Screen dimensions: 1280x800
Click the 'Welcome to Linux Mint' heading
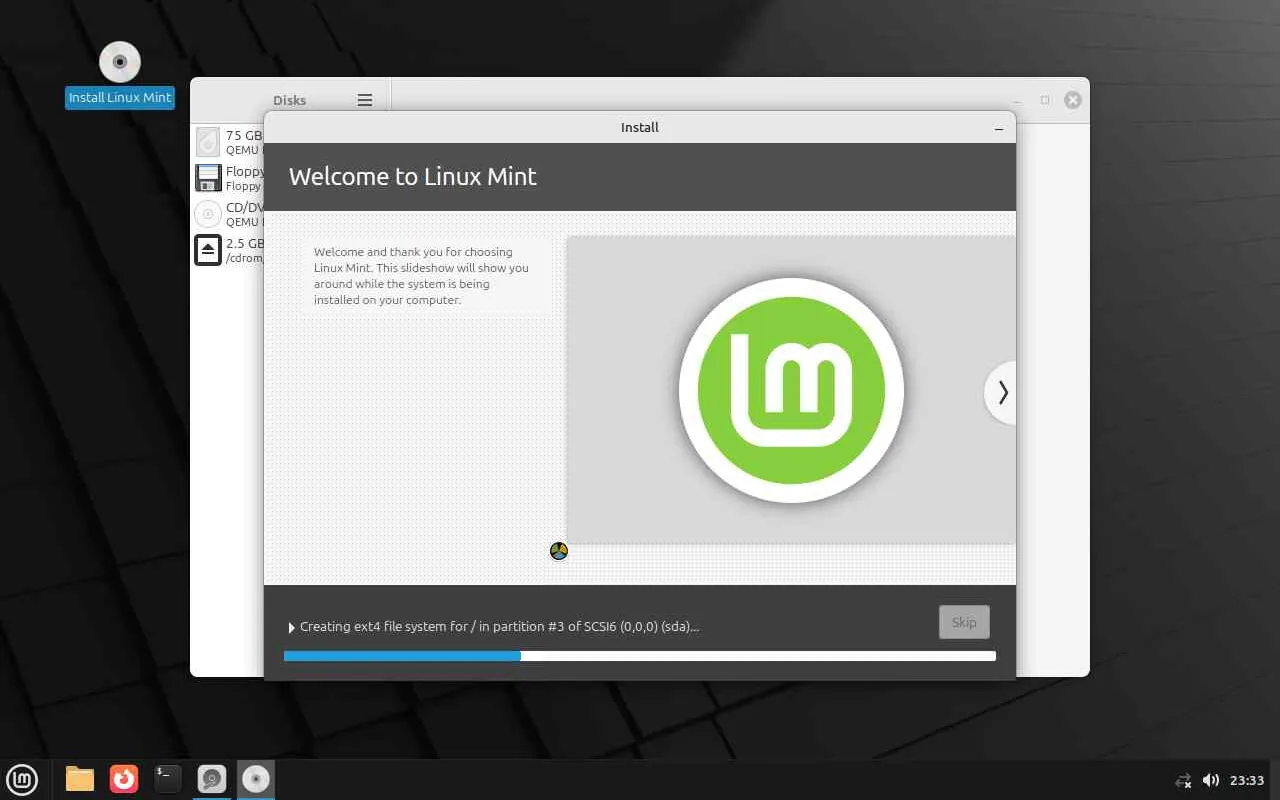[x=413, y=177]
